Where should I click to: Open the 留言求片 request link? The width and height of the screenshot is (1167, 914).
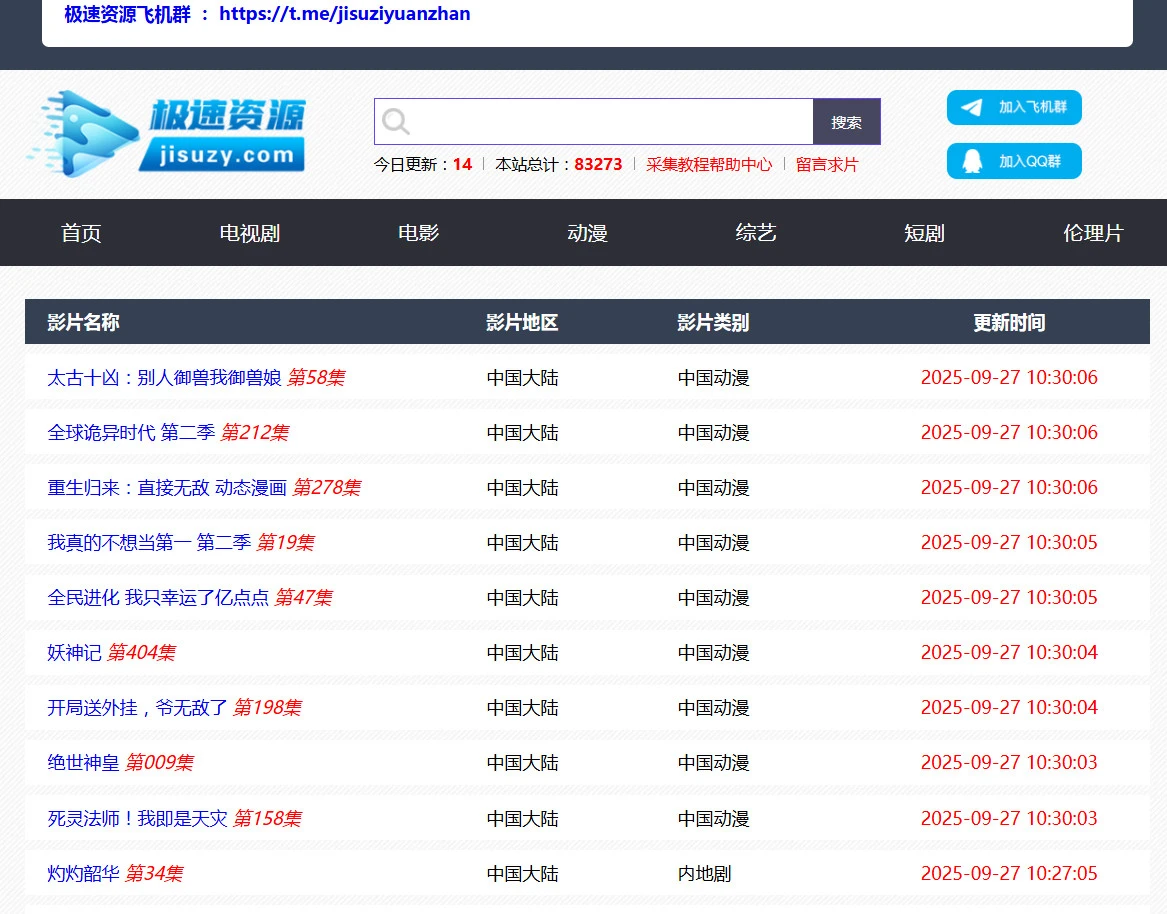(x=826, y=165)
